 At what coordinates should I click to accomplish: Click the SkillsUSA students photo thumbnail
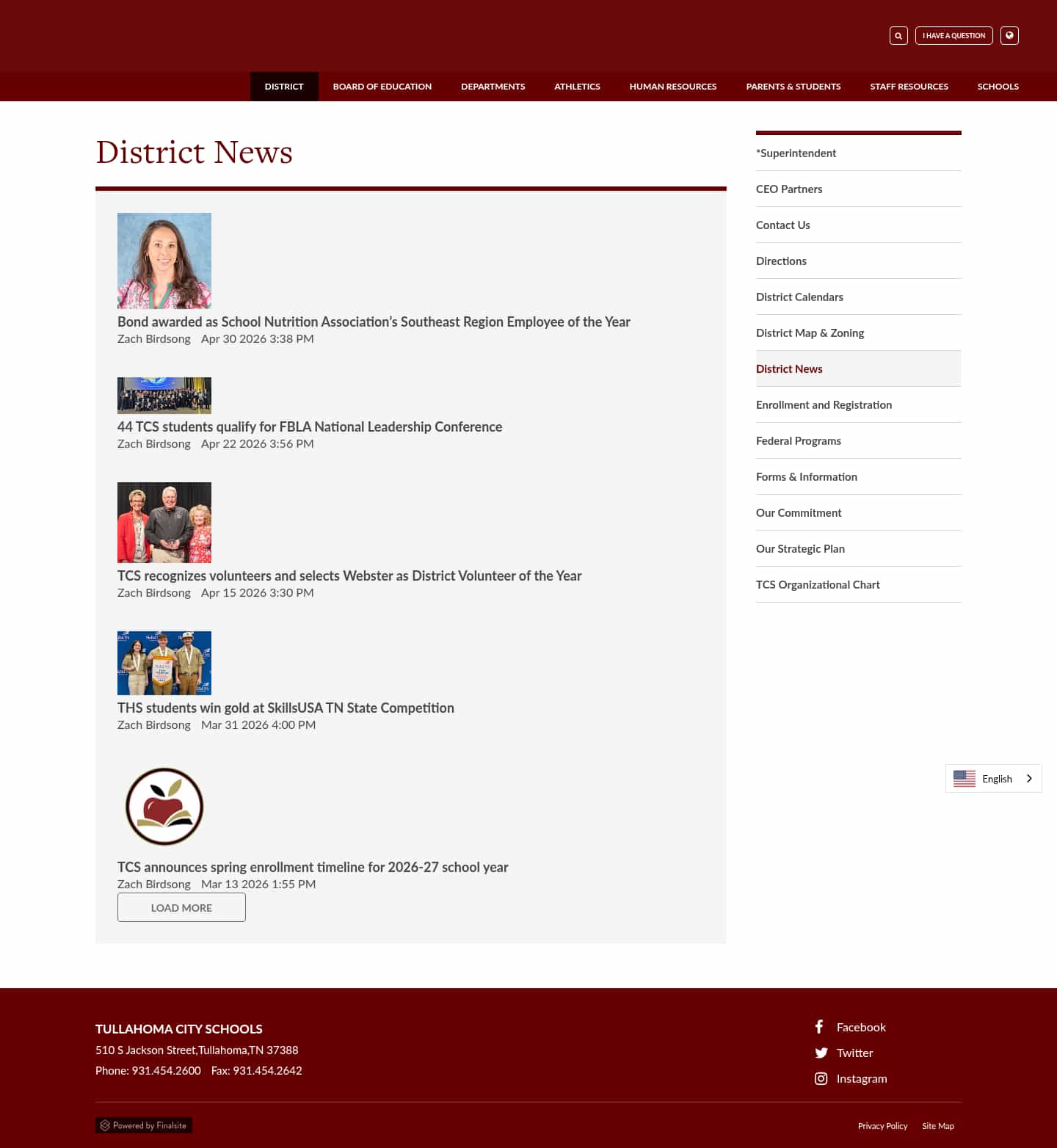click(164, 663)
